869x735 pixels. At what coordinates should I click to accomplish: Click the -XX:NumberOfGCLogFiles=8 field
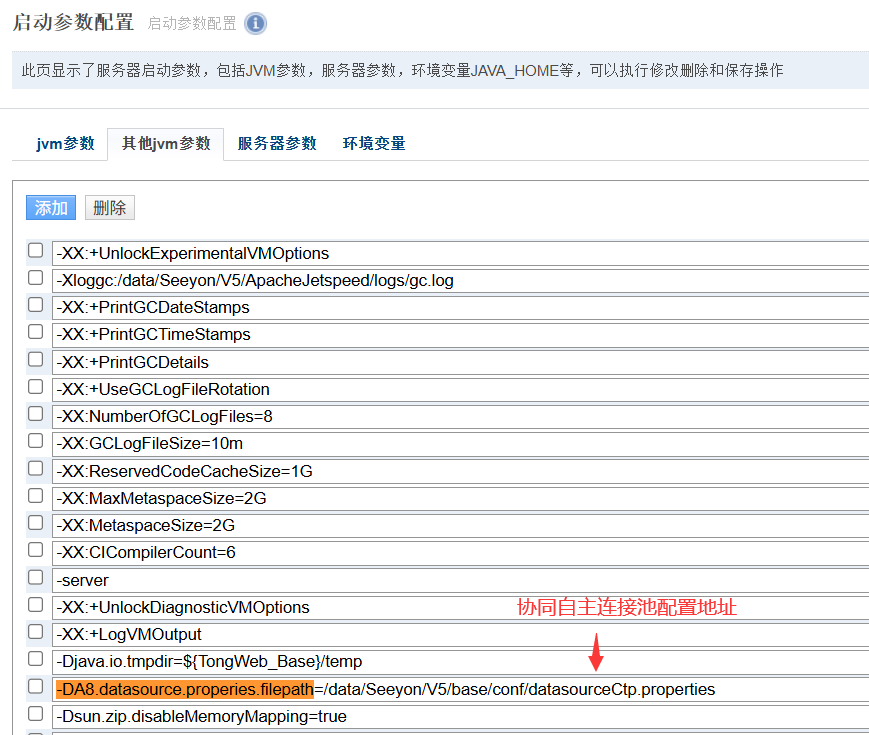(x=461, y=417)
